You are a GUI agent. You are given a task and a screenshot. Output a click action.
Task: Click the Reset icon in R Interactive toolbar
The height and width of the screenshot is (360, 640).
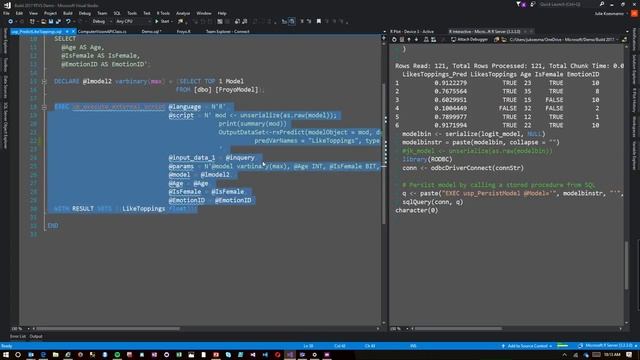(394, 40)
